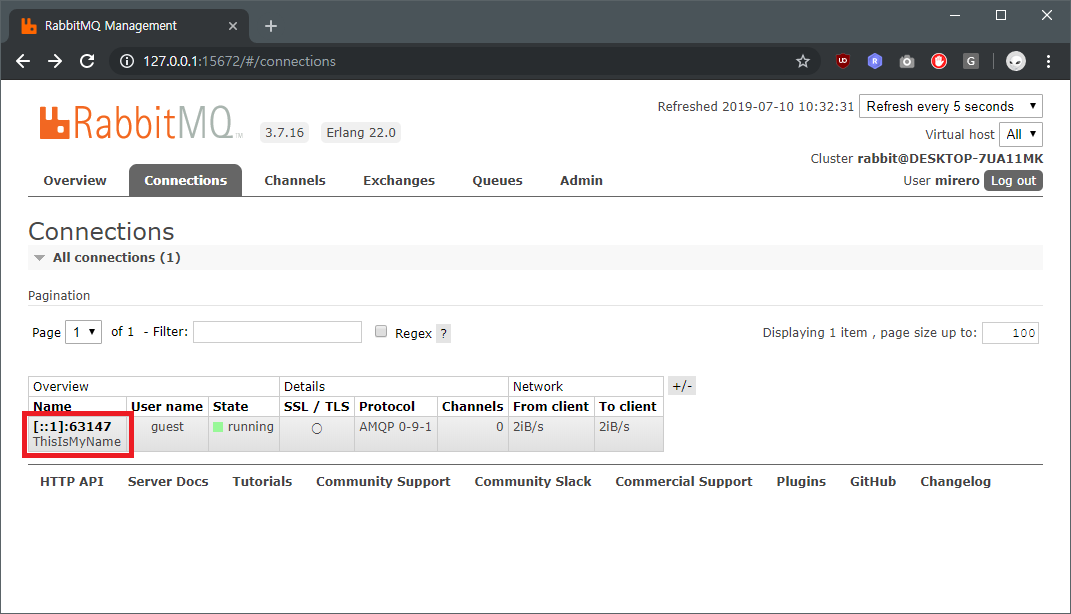Click the Regex help question mark
The image size is (1071, 614).
[443, 333]
